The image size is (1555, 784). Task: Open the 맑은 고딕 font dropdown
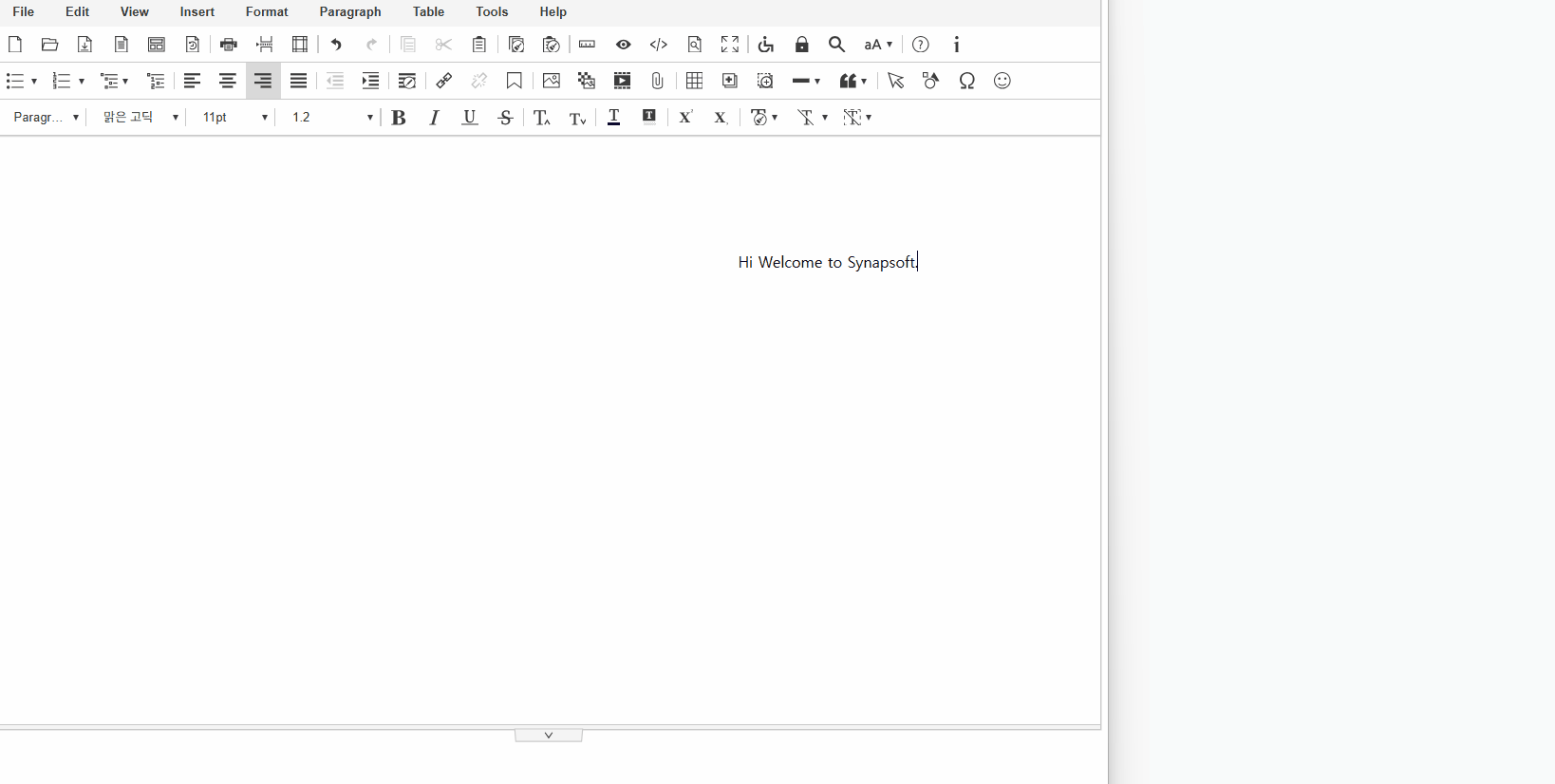(141, 117)
